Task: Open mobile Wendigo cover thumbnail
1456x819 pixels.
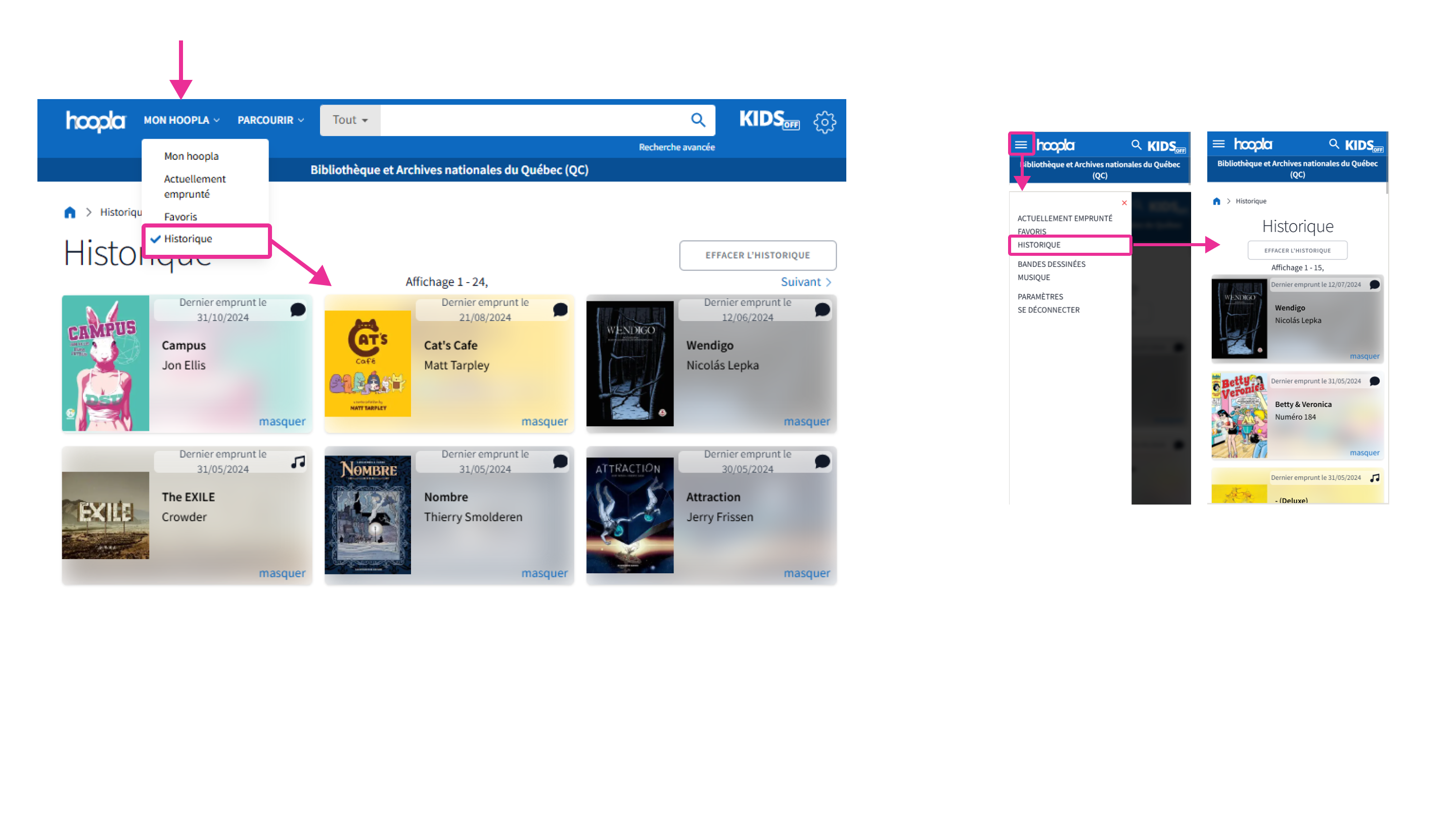Action: (1239, 320)
